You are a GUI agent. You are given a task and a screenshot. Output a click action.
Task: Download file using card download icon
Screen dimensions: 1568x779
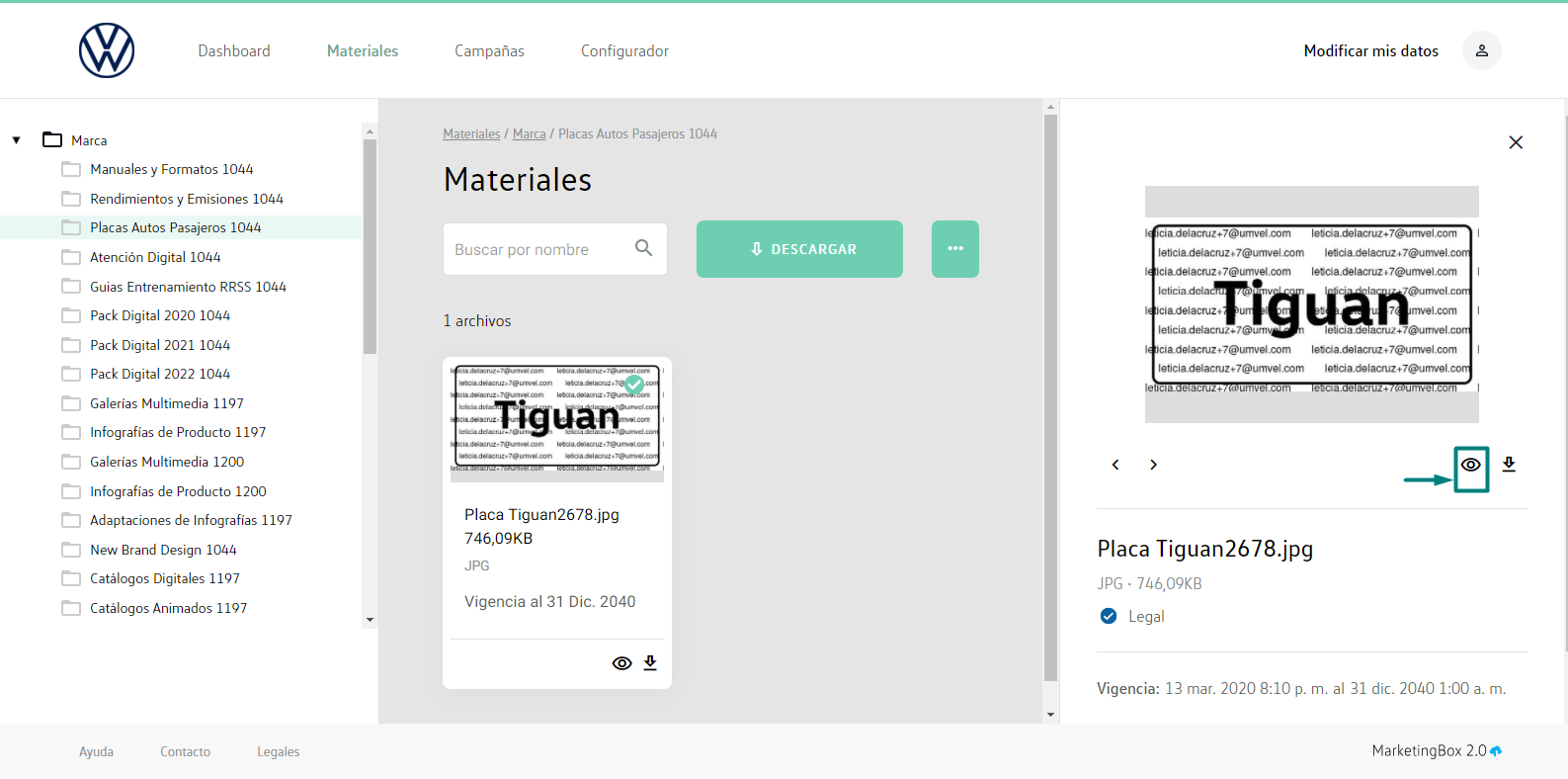(650, 663)
